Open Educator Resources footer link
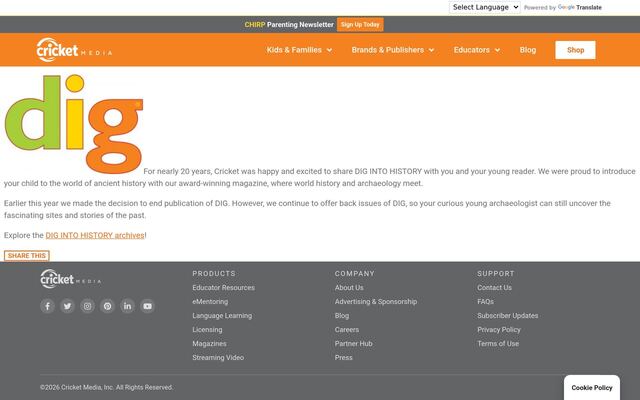Screen dimensions: 640x400 223,288
